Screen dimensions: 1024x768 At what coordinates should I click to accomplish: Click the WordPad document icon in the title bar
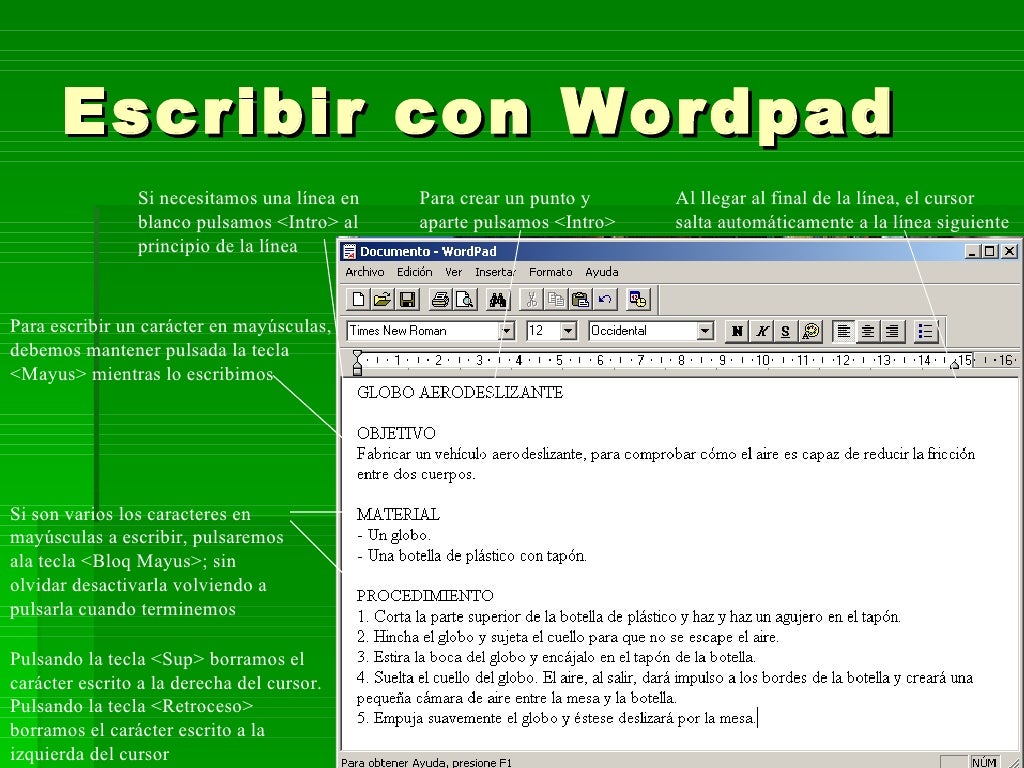(350, 251)
